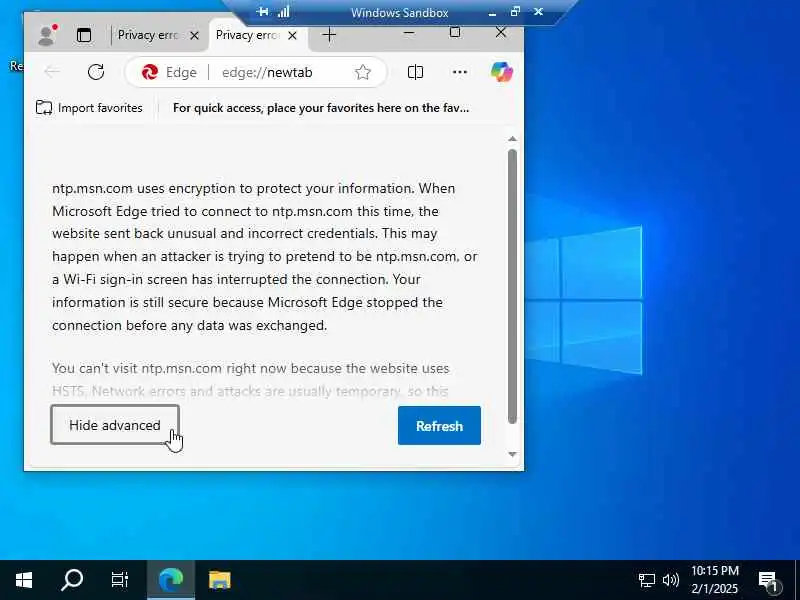The height and width of the screenshot is (600, 800).
Task: Click scrollbar down arrow on error page
Action: click(x=512, y=454)
